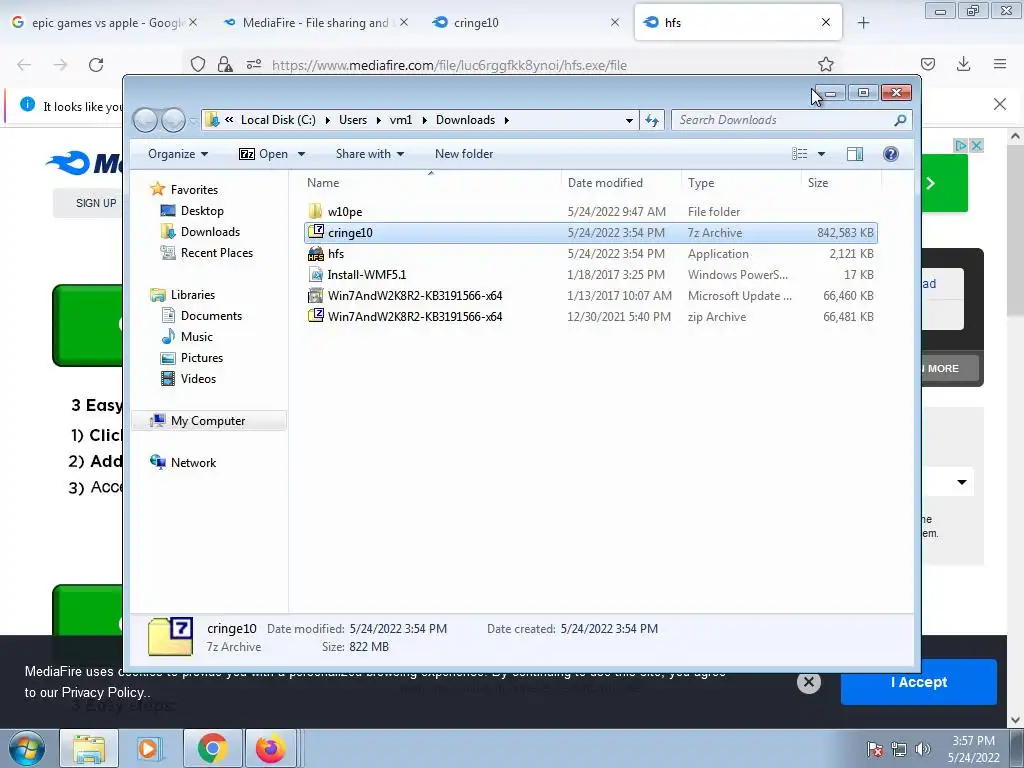Click the taskbar clock showing 3:57 PM
Viewport: 1024px width, 768px height.
click(973, 749)
